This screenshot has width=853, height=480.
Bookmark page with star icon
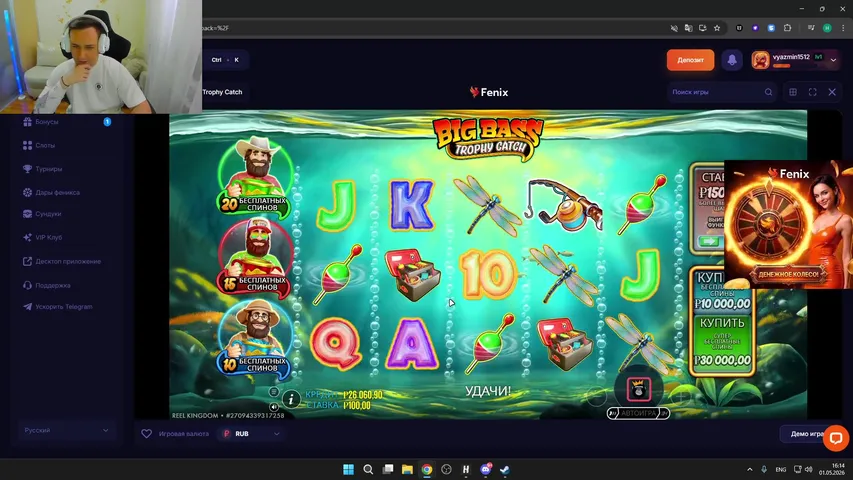pyautogui.click(x=717, y=28)
